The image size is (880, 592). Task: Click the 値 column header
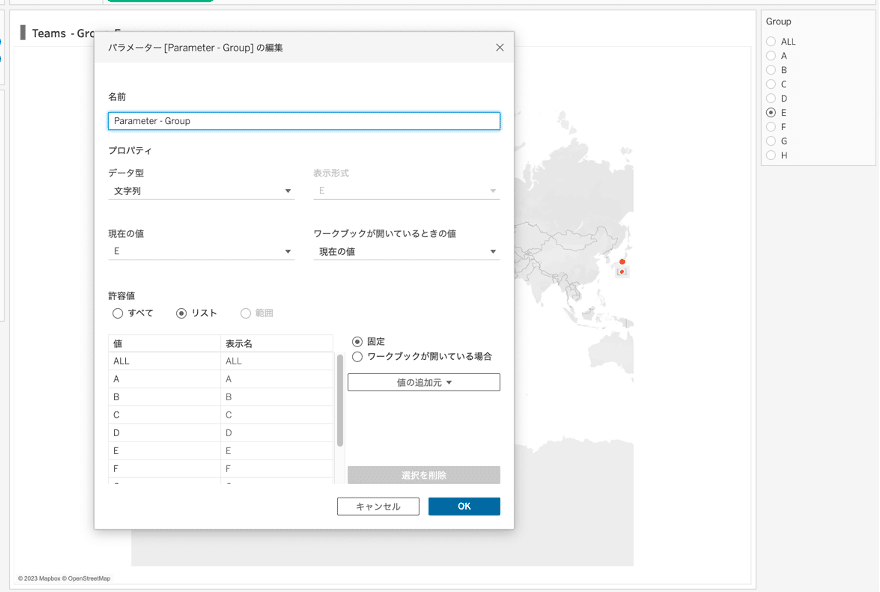[x=164, y=343]
